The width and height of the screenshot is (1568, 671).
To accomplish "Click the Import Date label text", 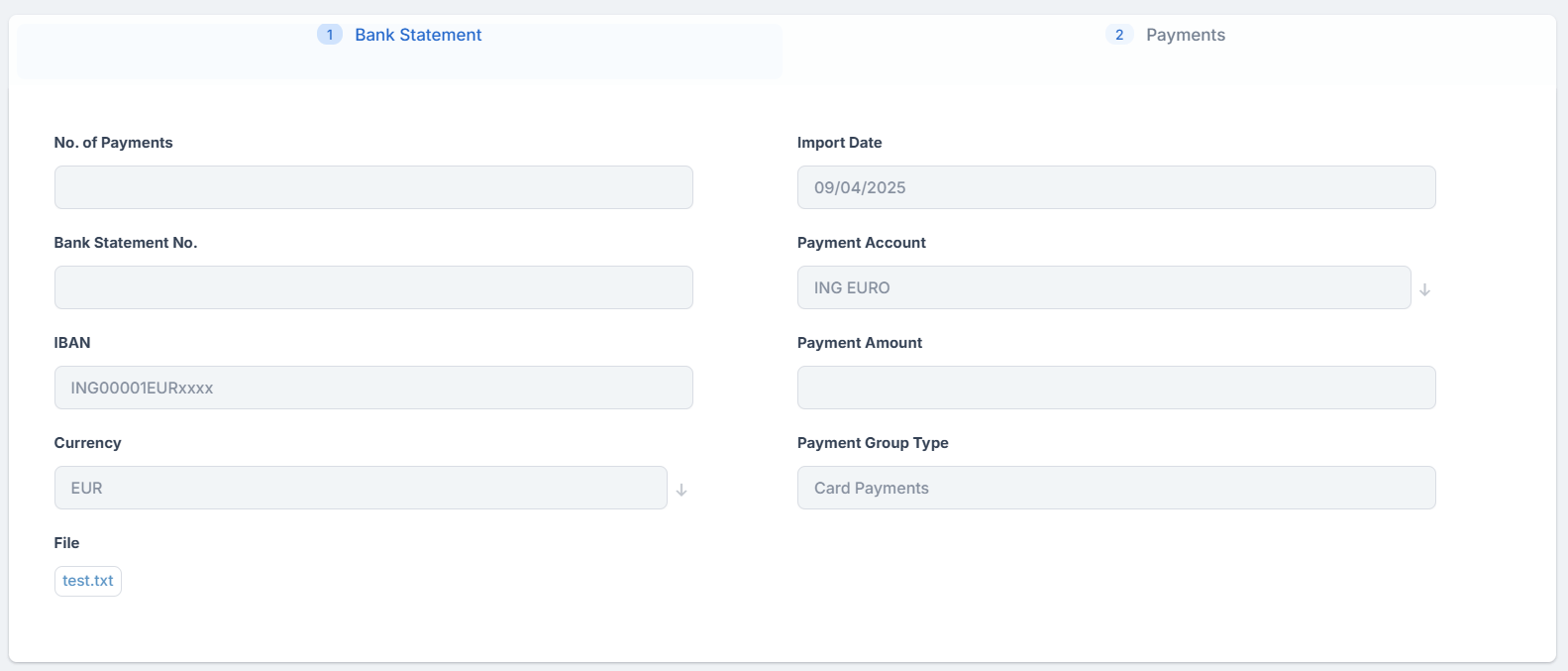I will pos(839,143).
